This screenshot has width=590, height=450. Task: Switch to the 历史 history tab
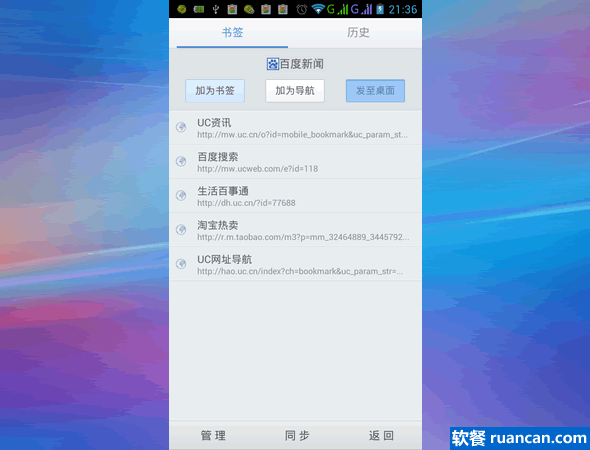click(x=358, y=33)
